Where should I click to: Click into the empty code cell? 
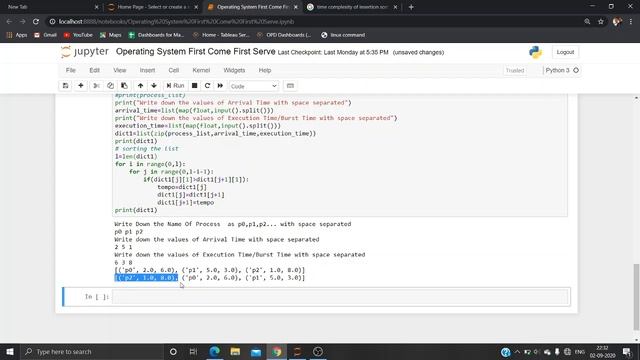coord(340,297)
